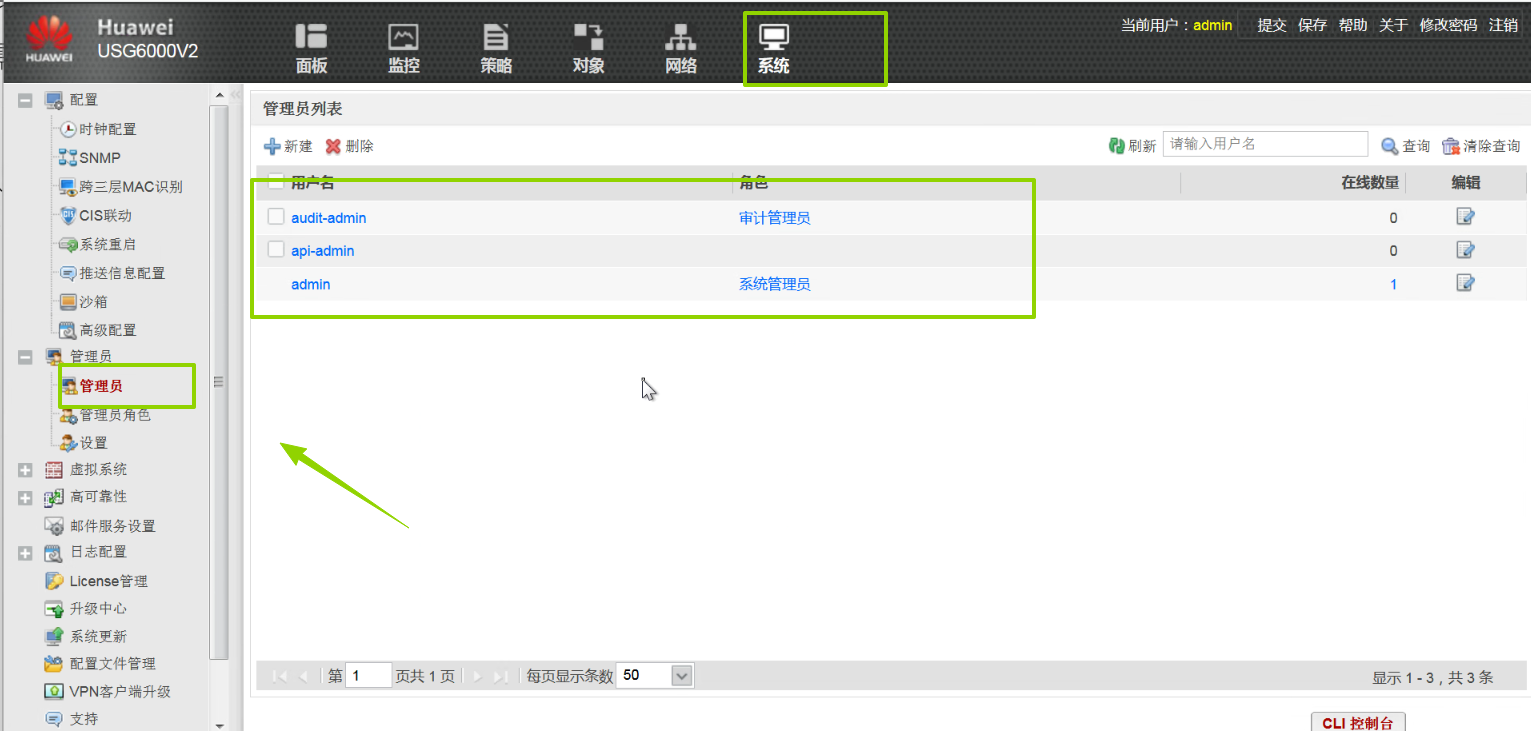Open the 支持 support icon item

[71, 719]
